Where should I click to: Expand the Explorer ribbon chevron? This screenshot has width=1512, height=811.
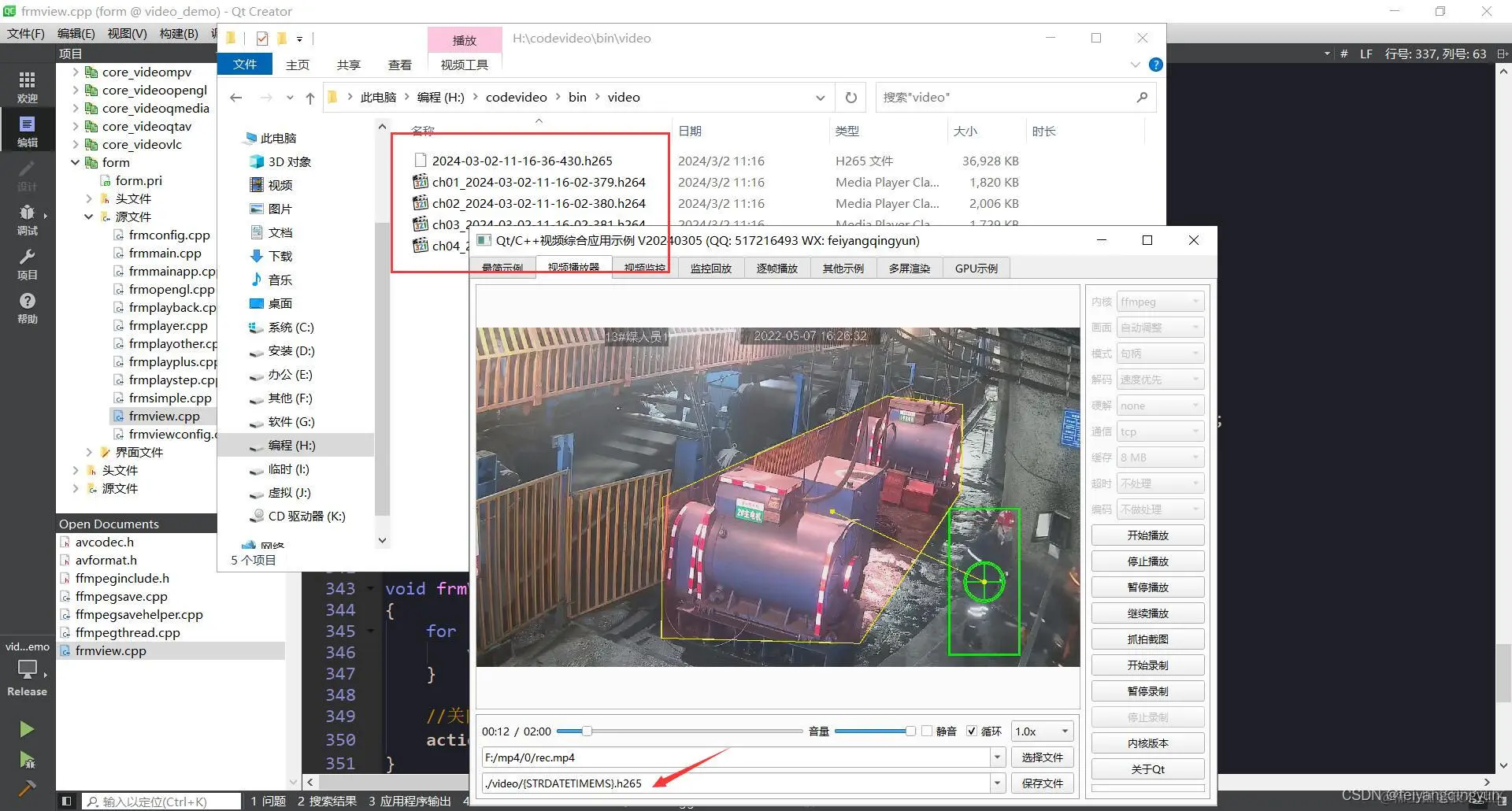tap(1135, 65)
